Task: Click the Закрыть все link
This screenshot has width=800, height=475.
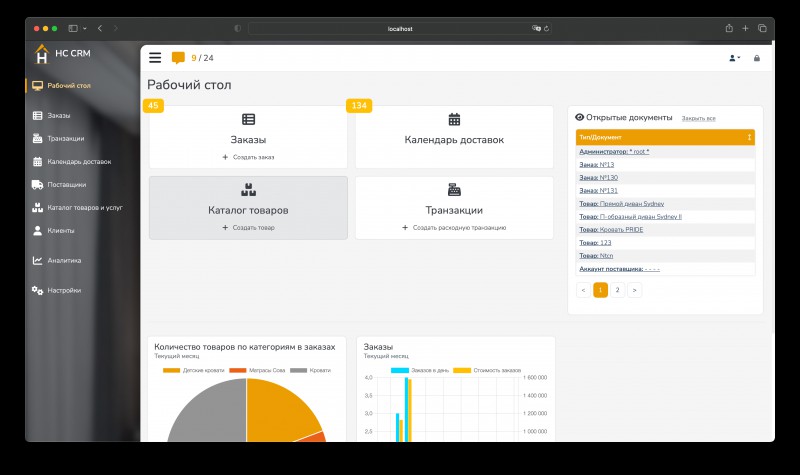Action: click(x=698, y=118)
